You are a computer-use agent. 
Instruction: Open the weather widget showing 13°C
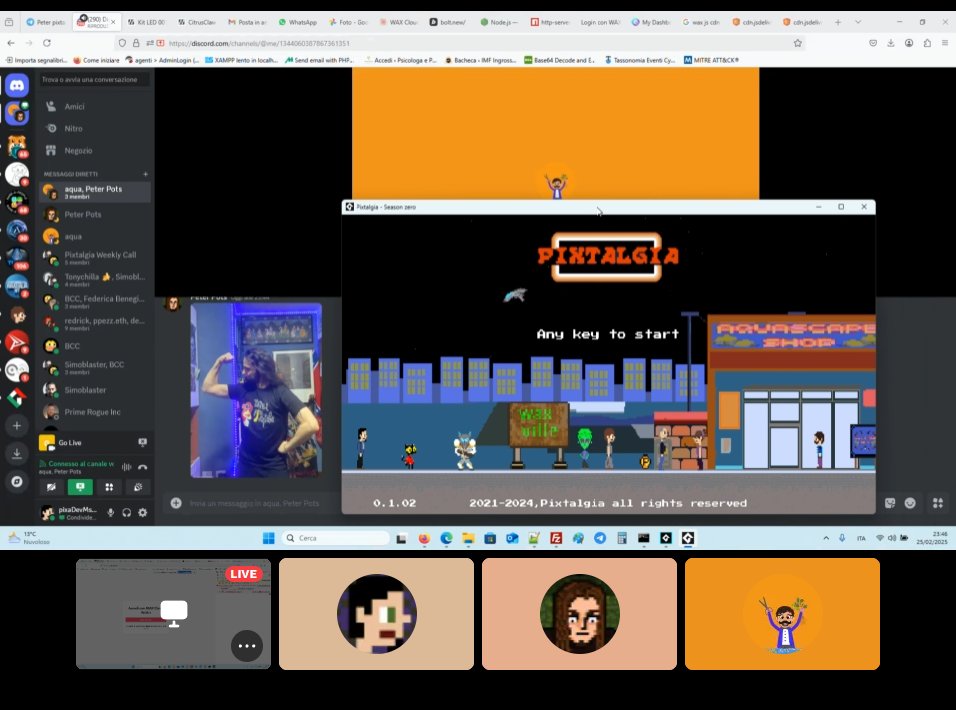pos(28,538)
